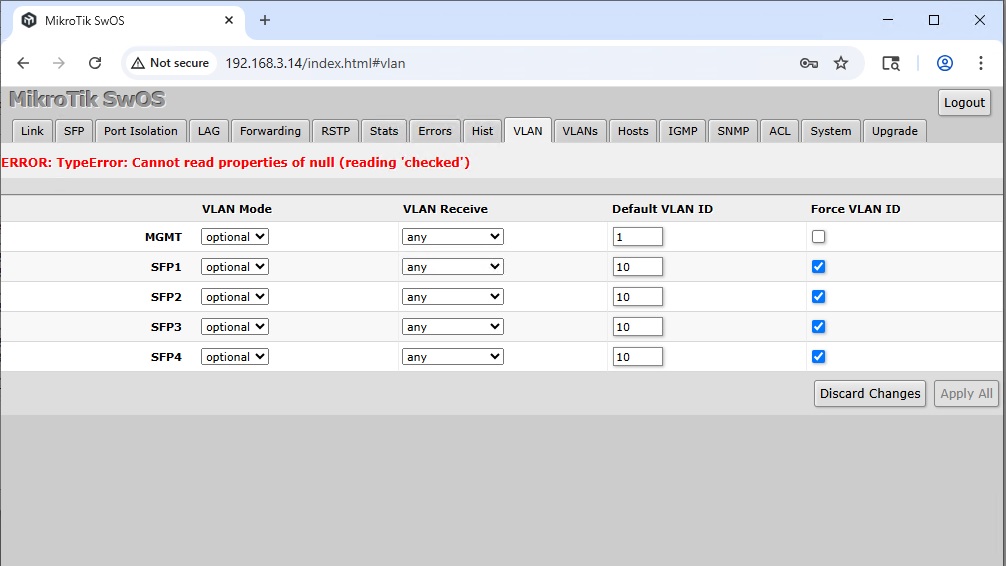Open the SFP1 VLAN Receive dropdown
1006x566 pixels.
click(453, 267)
